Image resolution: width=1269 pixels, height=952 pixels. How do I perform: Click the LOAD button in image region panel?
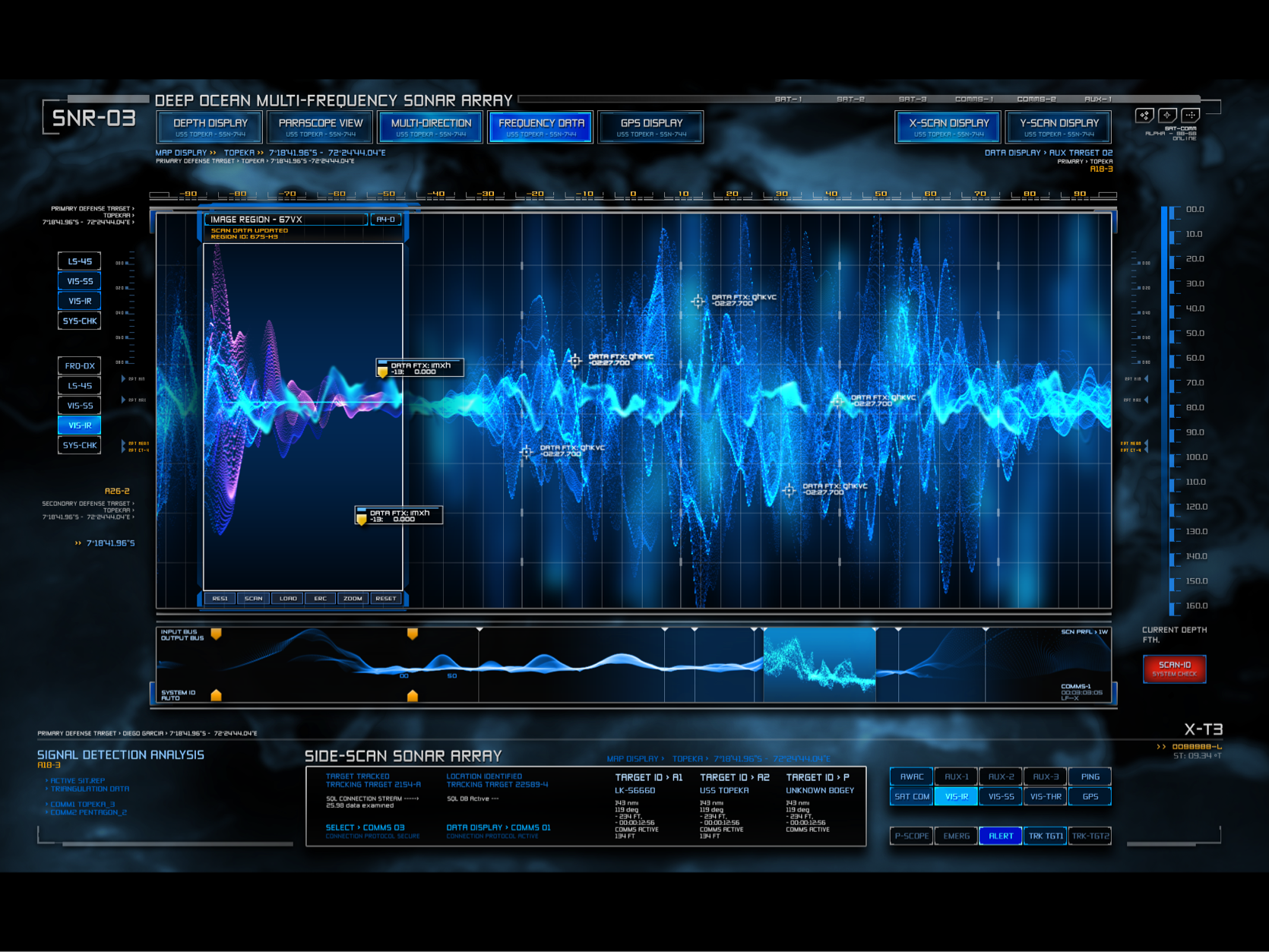[x=288, y=599]
